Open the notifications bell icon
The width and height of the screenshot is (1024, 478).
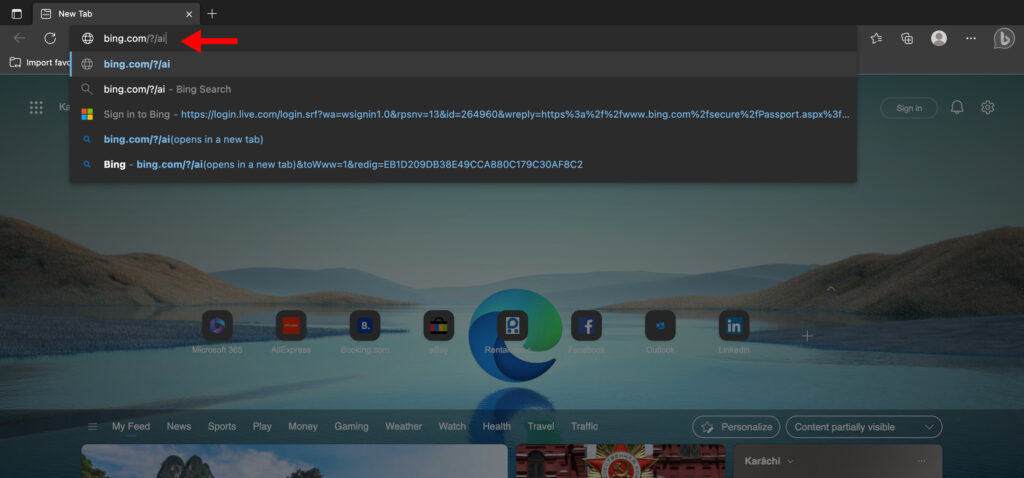(x=957, y=108)
